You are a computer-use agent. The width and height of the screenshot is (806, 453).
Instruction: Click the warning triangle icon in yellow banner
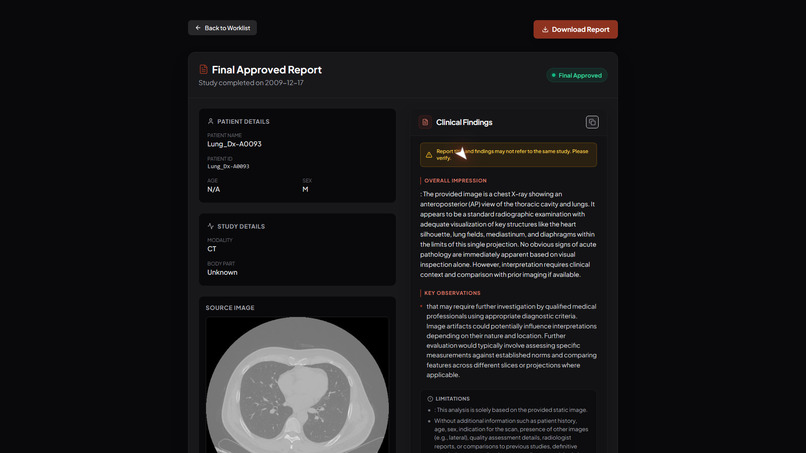click(429, 155)
